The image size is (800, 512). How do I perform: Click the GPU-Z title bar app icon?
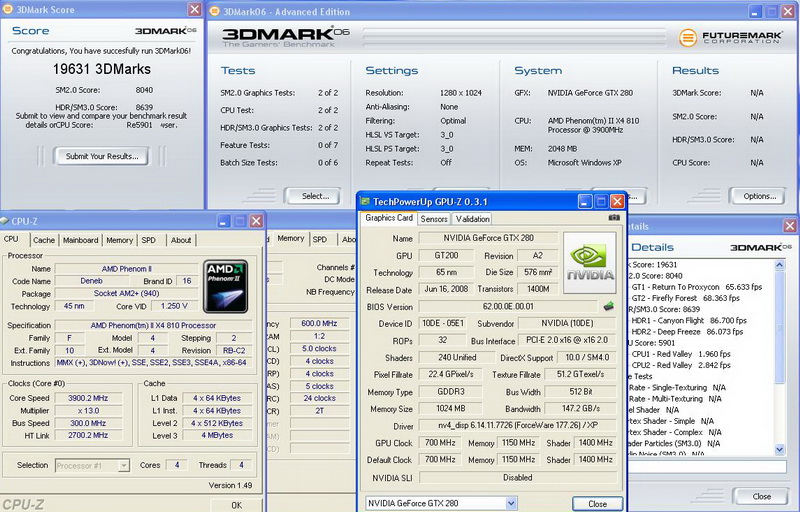pyautogui.click(x=365, y=201)
